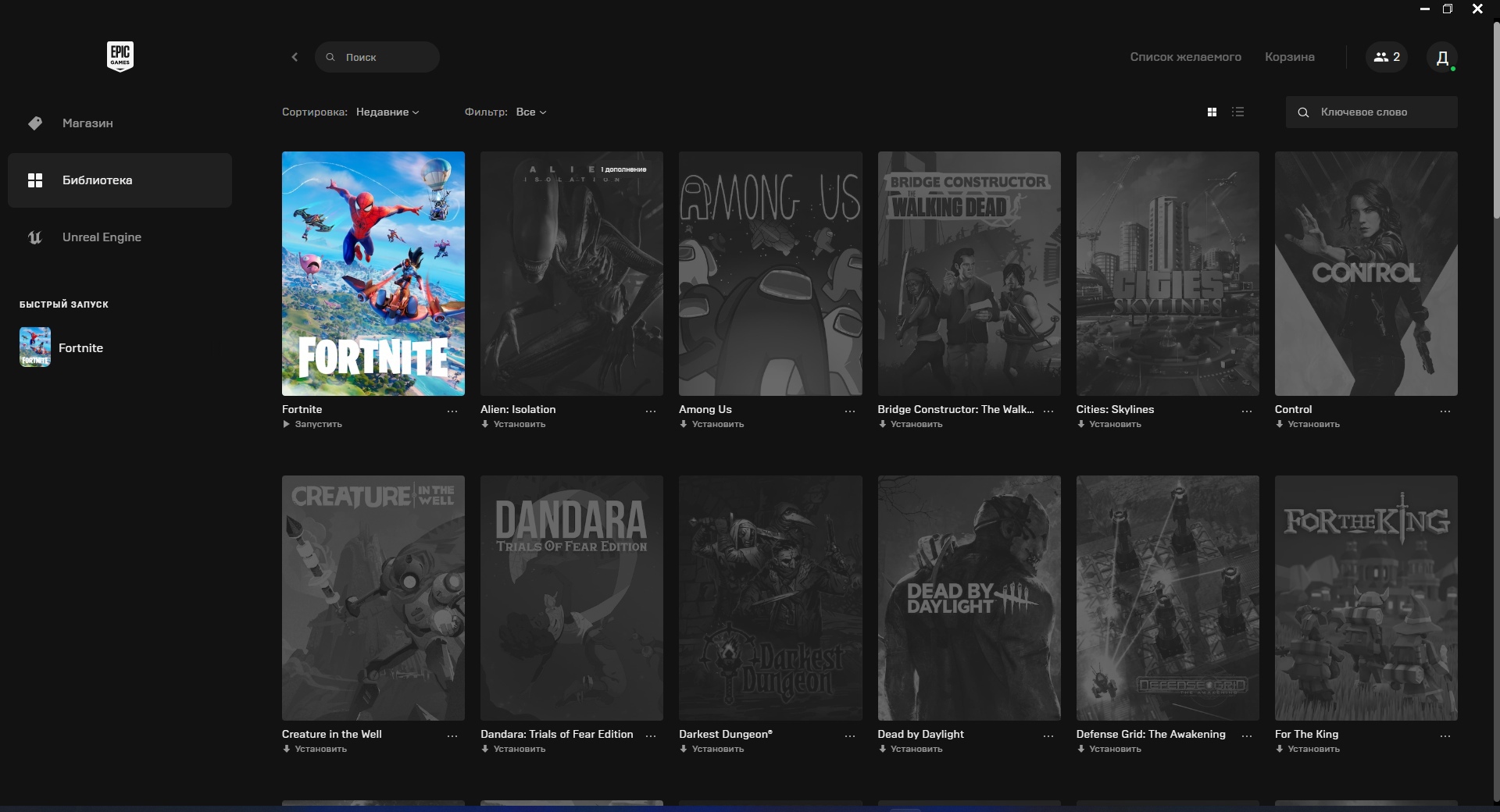Open options menu for Dandara
Screen dimensions: 1500x812
[651, 735]
